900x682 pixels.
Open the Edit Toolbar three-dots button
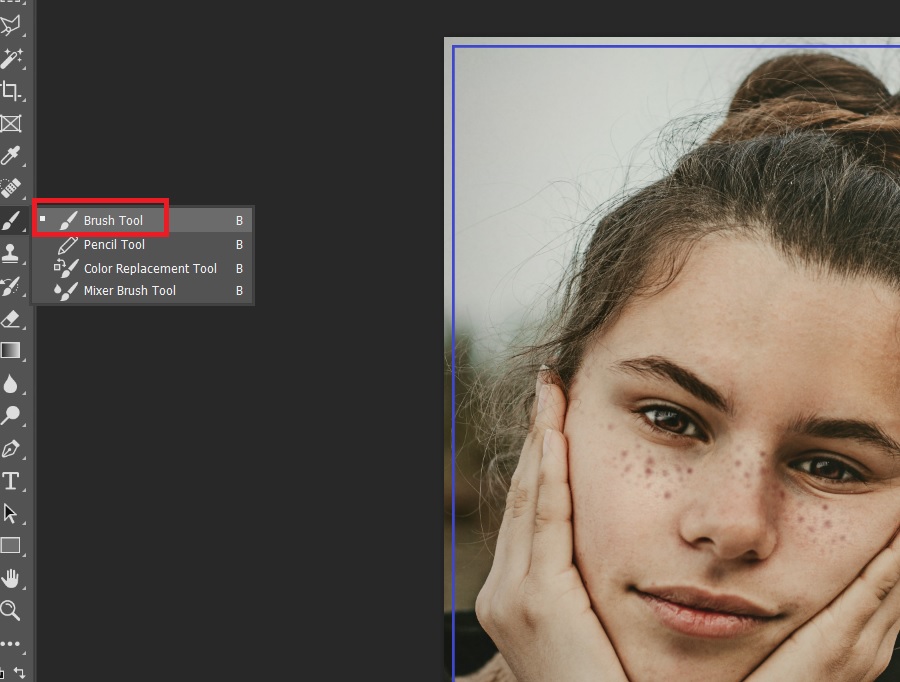[x=11, y=644]
